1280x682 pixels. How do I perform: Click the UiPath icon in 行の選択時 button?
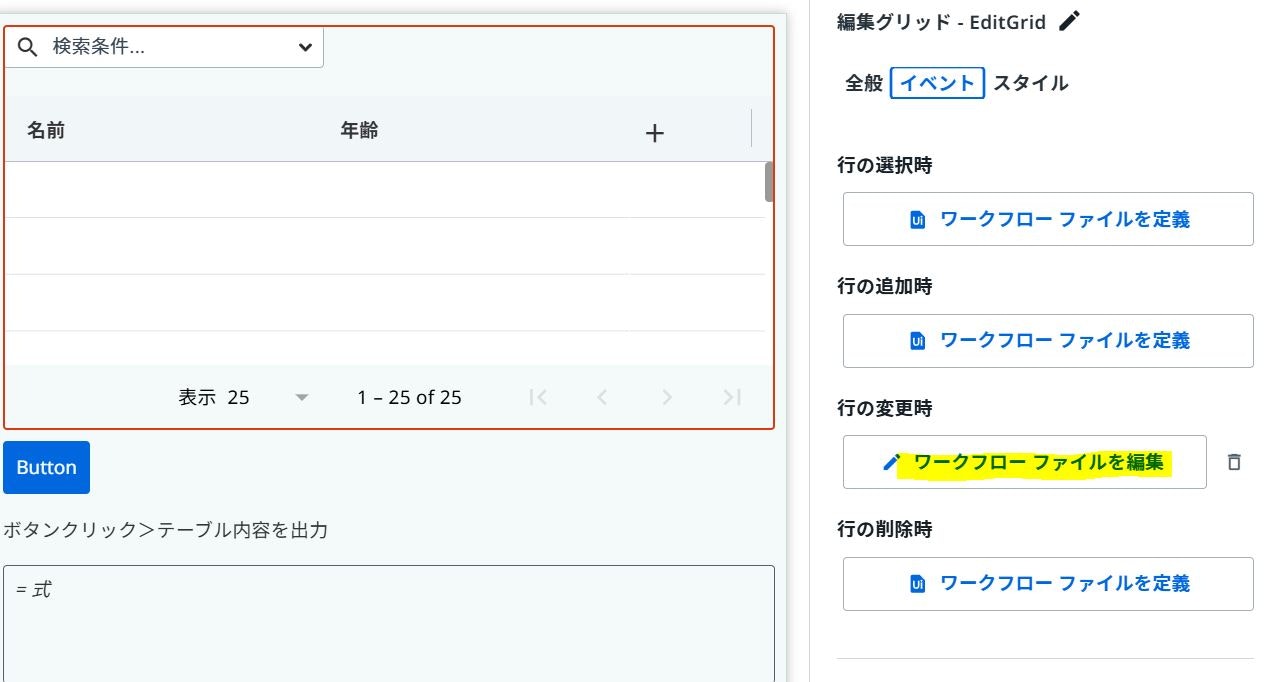tap(916, 219)
